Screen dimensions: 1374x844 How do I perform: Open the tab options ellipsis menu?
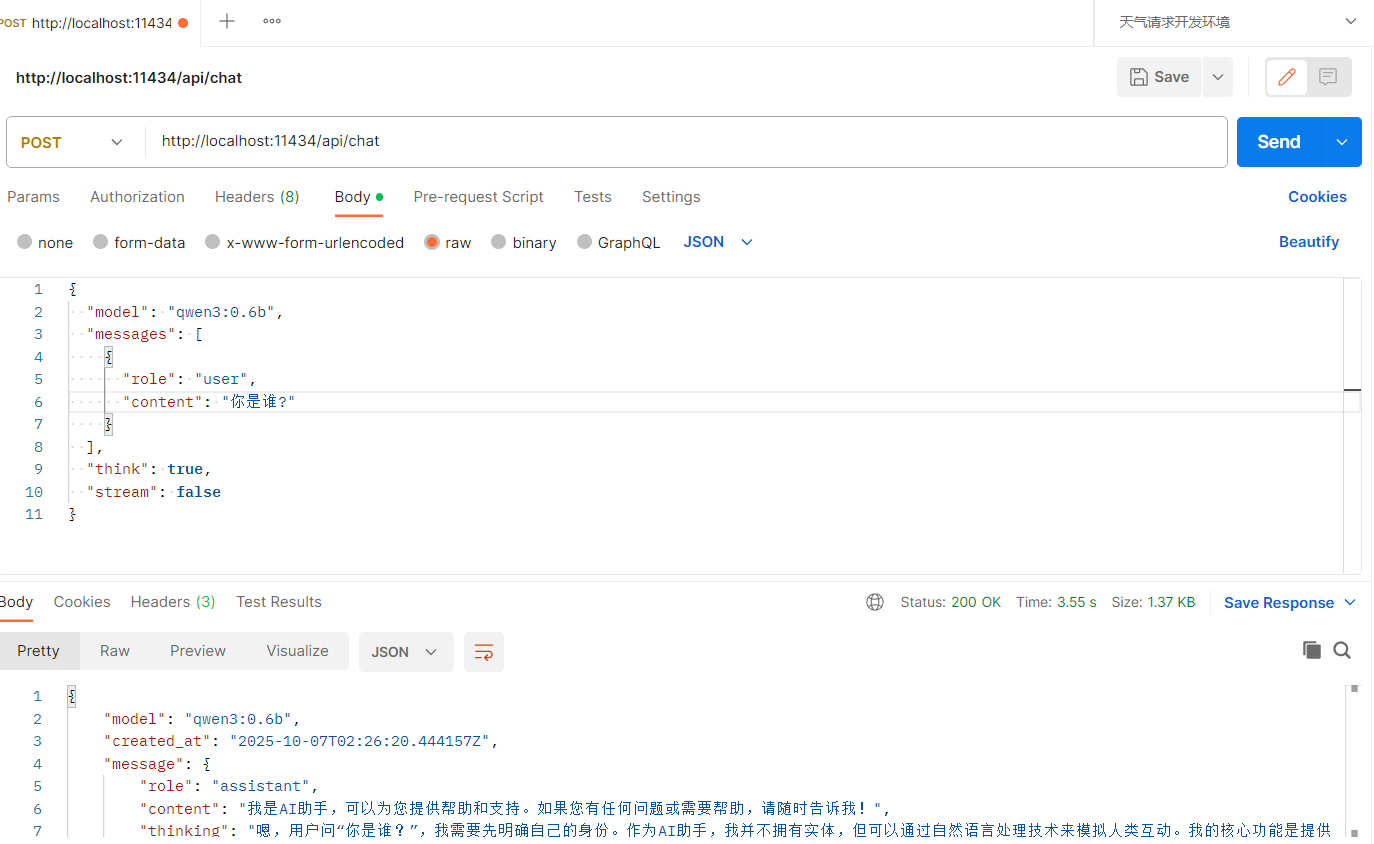[x=272, y=21]
